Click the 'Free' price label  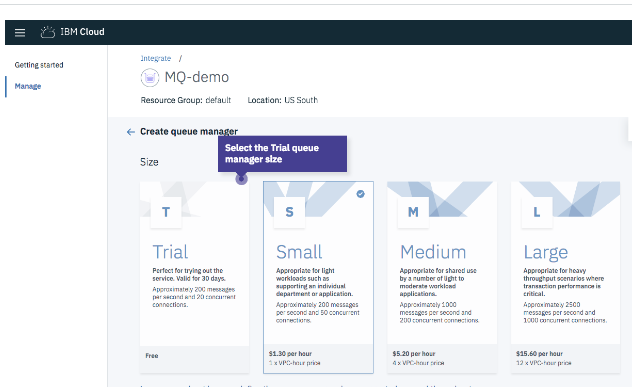coord(152,356)
